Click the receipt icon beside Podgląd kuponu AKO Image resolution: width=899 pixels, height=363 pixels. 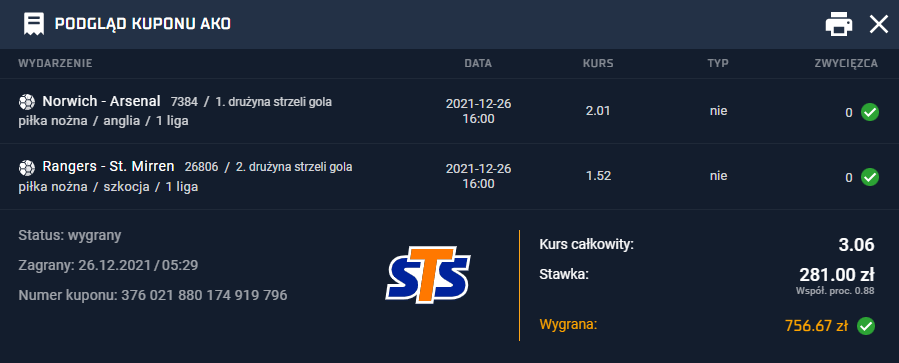pyautogui.click(x=34, y=24)
